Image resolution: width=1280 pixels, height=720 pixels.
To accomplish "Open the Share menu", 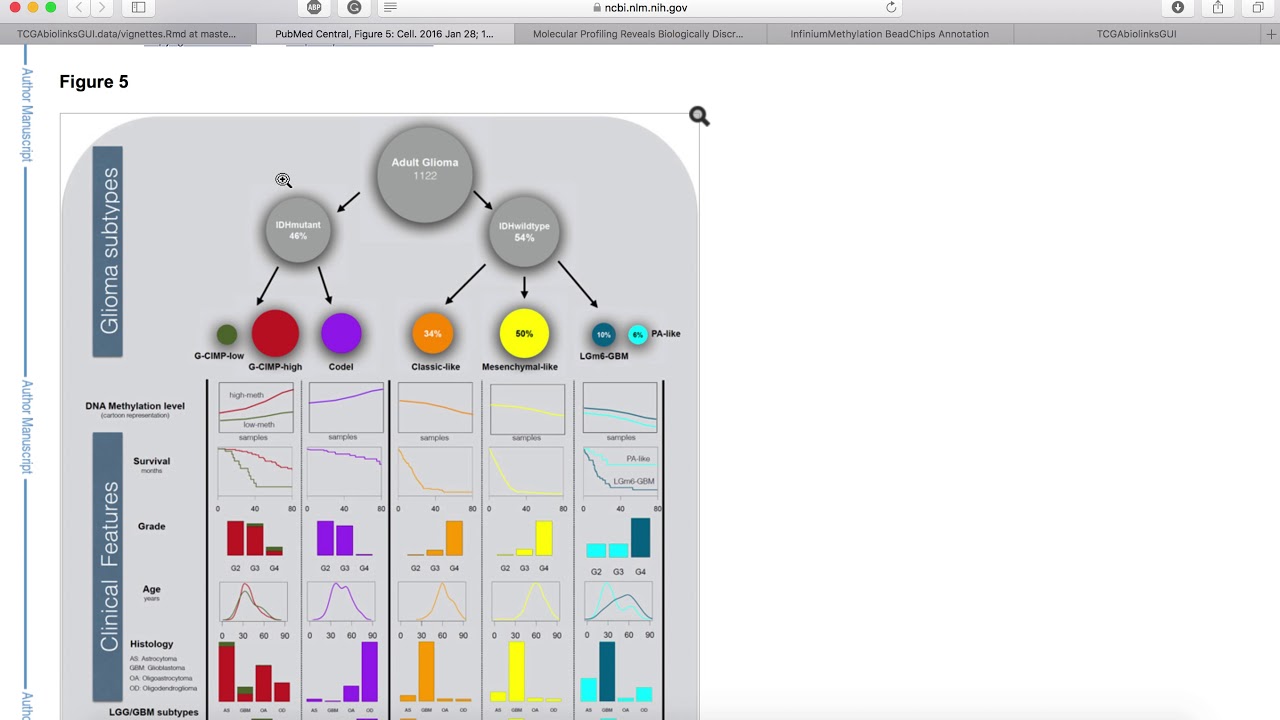I will click(x=1218, y=8).
